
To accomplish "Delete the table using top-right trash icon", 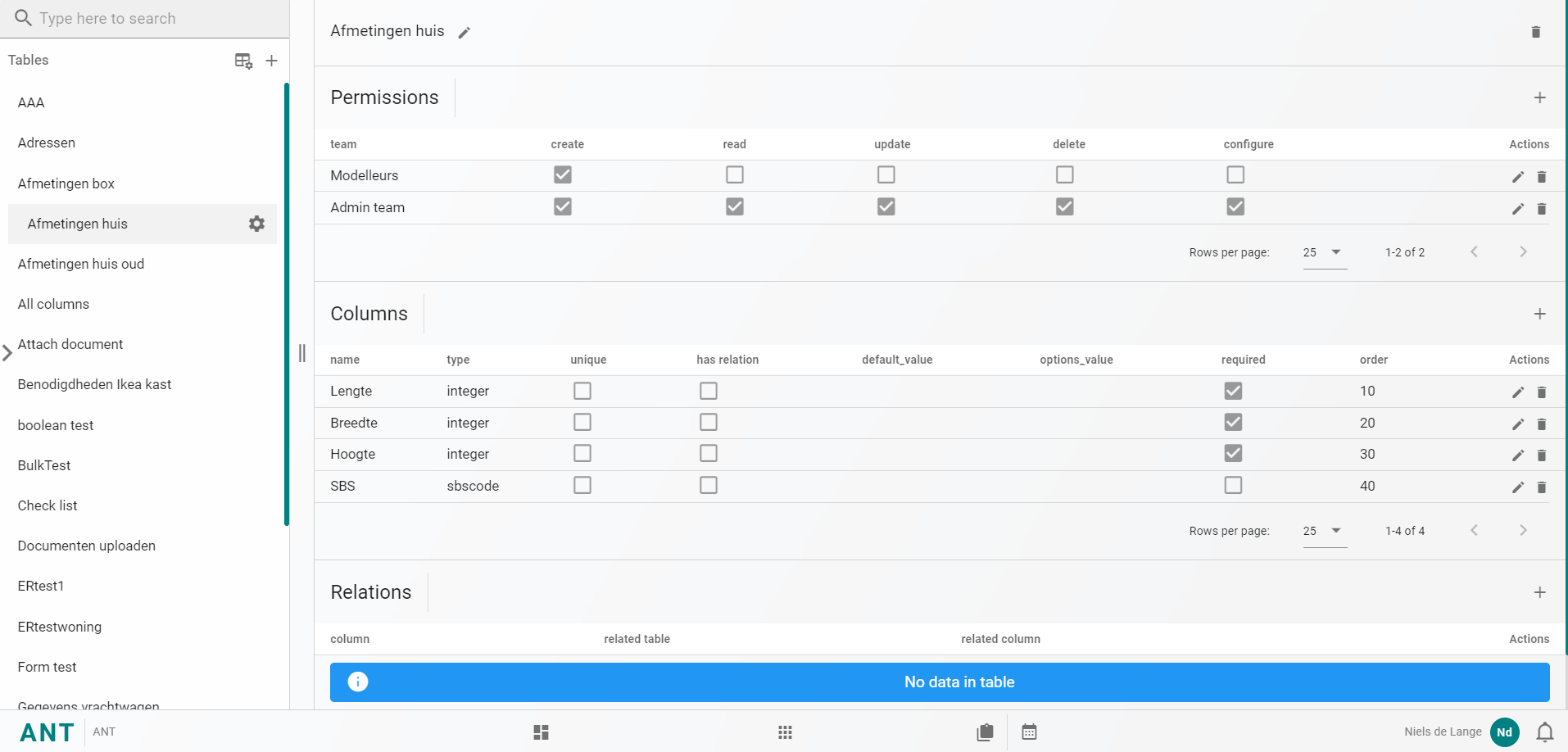I will tap(1535, 32).
